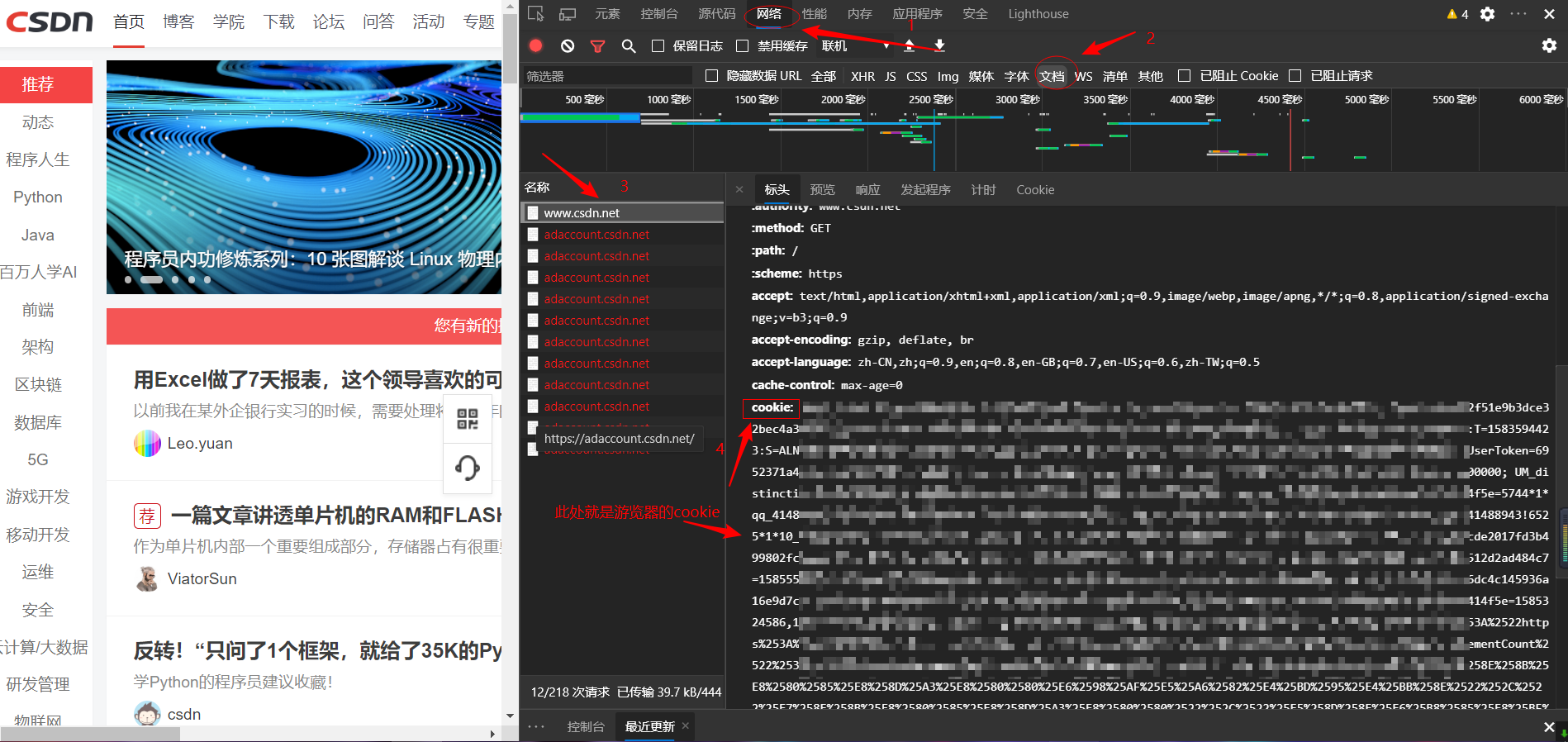1568x742 pixels.
Task: Open 学院 in CSDN navigation
Action: tap(229, 21)
